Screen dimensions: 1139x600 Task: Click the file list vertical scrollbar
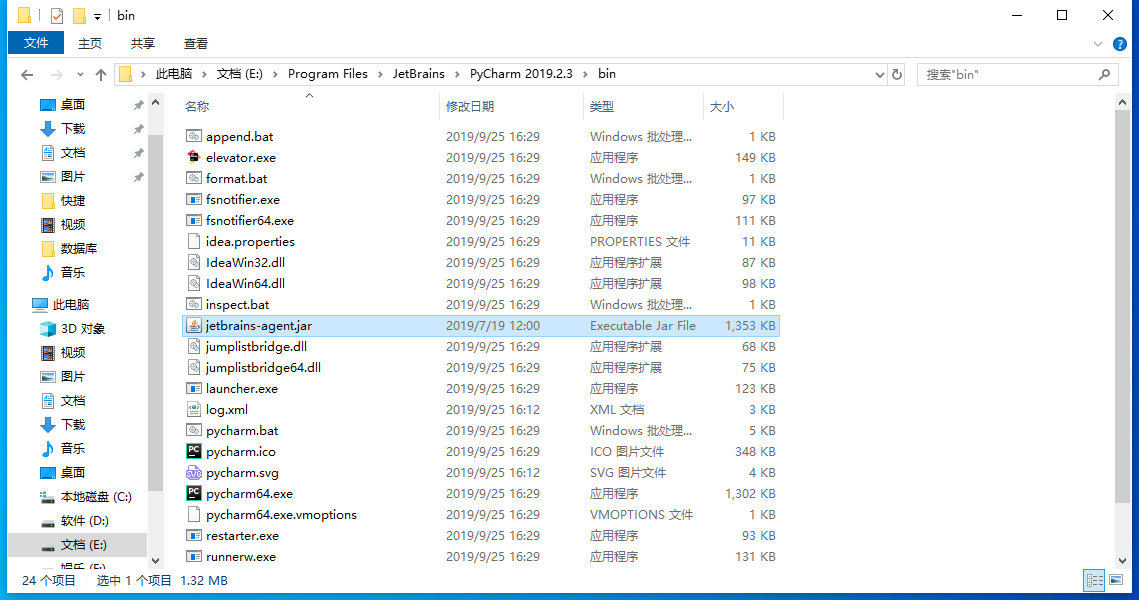(1122, 307)
